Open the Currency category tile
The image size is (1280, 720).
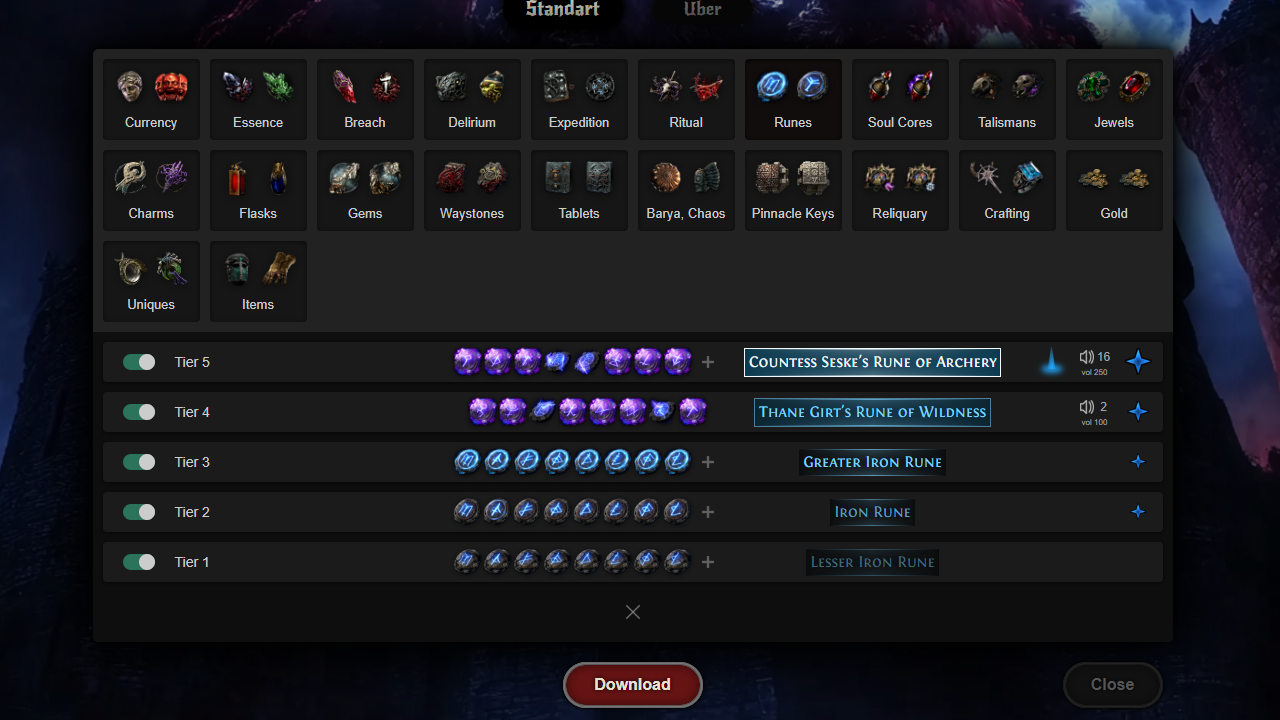151,99
